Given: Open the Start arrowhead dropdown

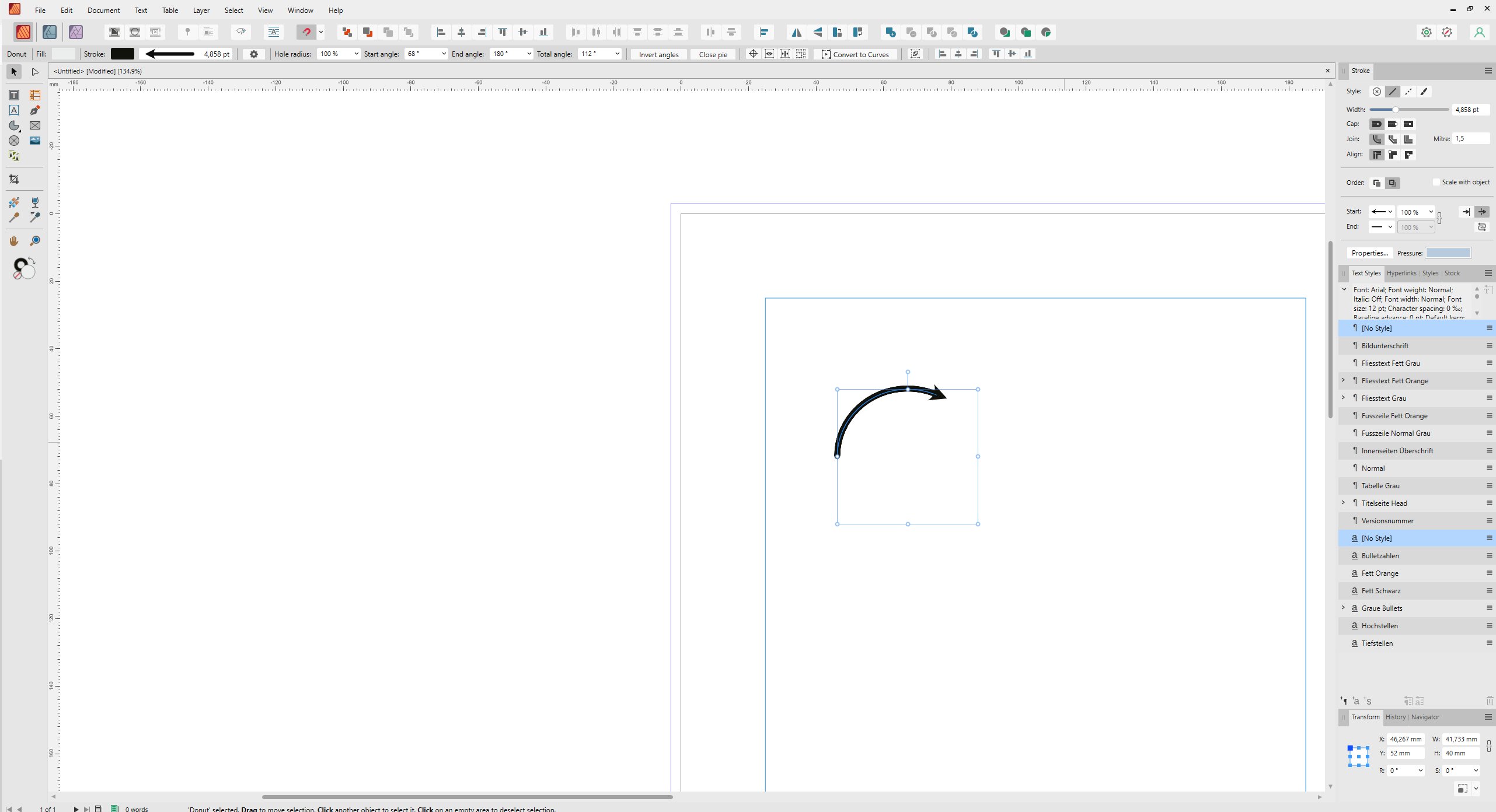Looking at the screenshot, I should (1382, 212).
